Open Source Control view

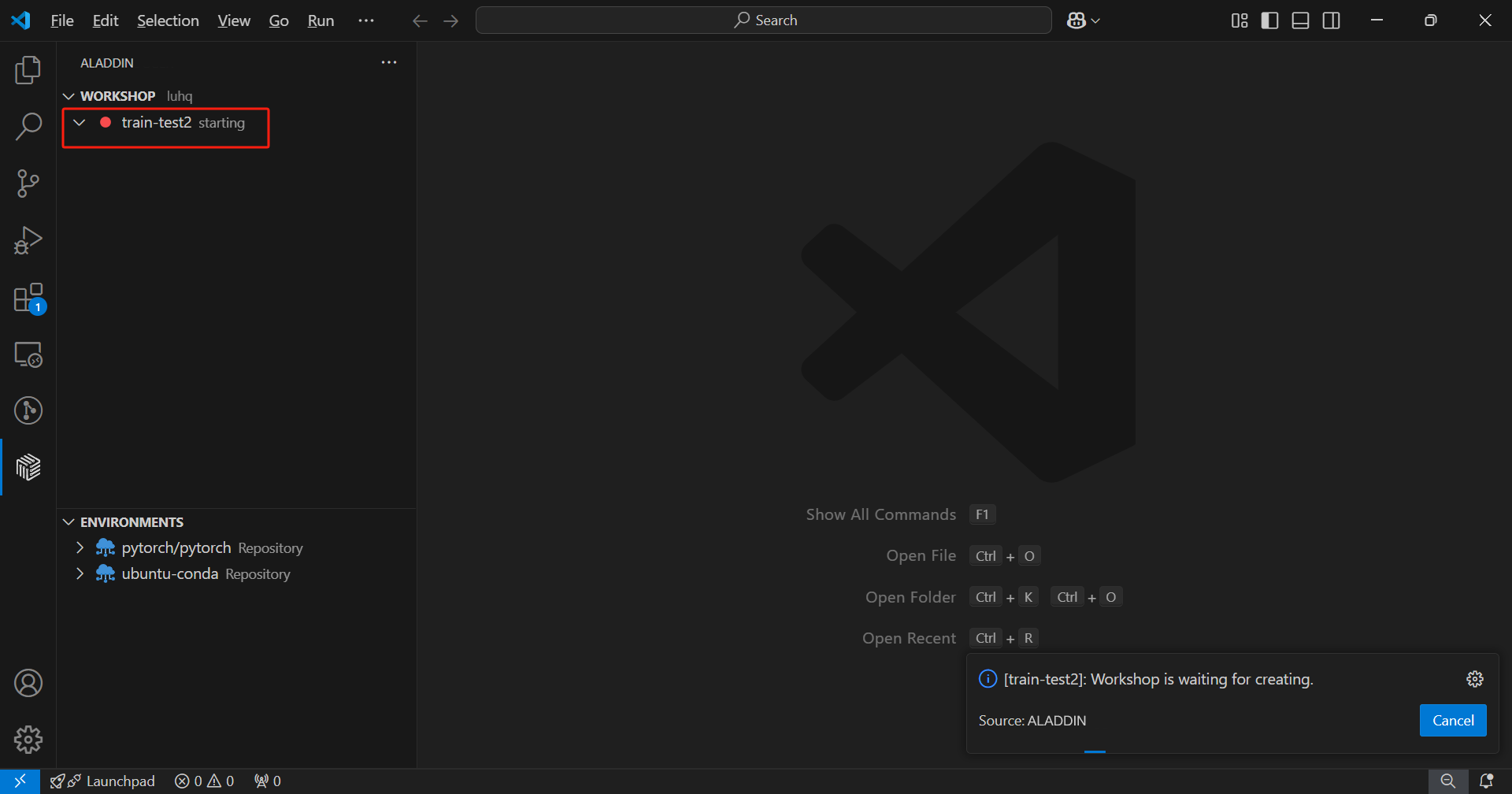tap(28, 184)
